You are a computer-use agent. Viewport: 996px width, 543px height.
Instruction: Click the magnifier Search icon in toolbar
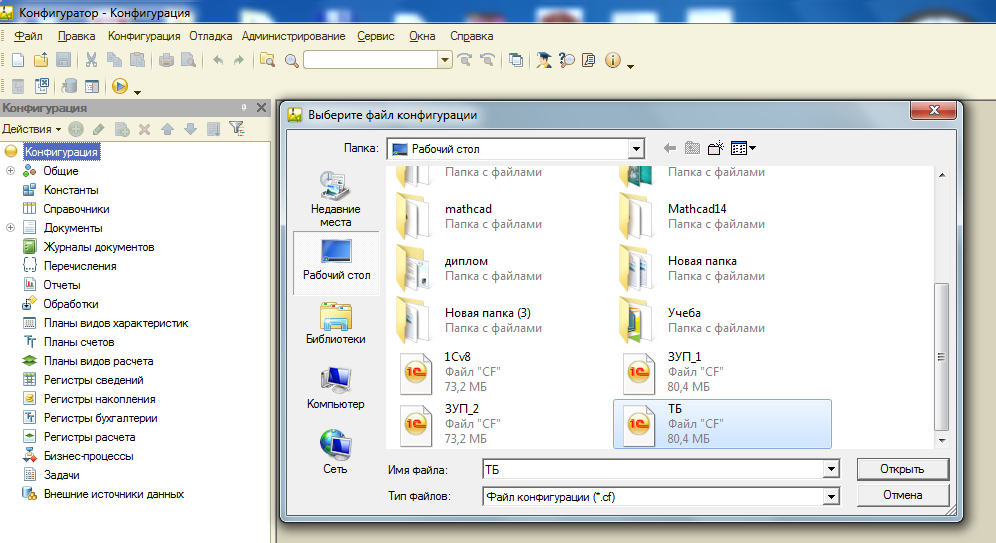(292, 60)
